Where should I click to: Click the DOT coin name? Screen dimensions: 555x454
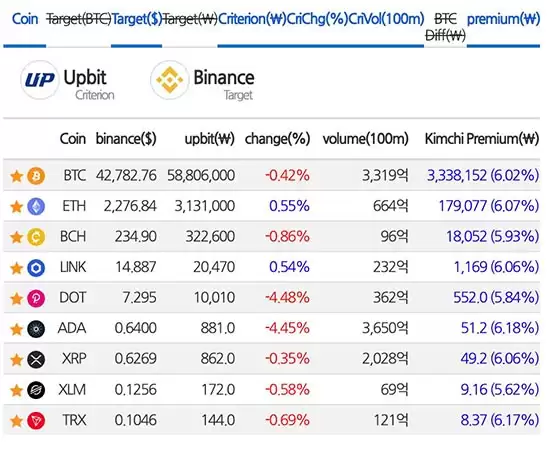coord(73,298)
